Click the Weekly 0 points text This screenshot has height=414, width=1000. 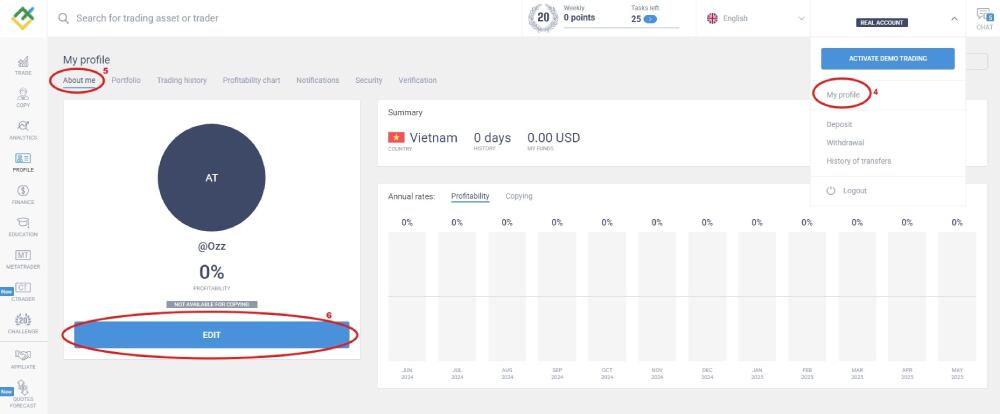click(579, 14)
